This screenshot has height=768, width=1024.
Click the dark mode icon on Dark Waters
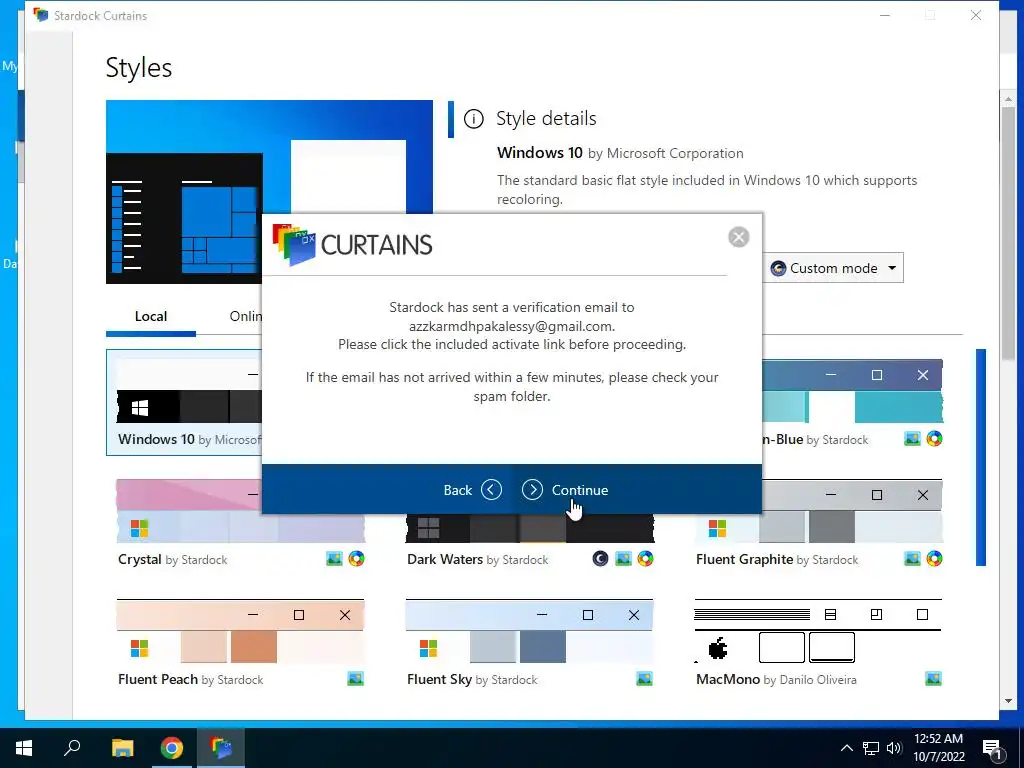600,559
